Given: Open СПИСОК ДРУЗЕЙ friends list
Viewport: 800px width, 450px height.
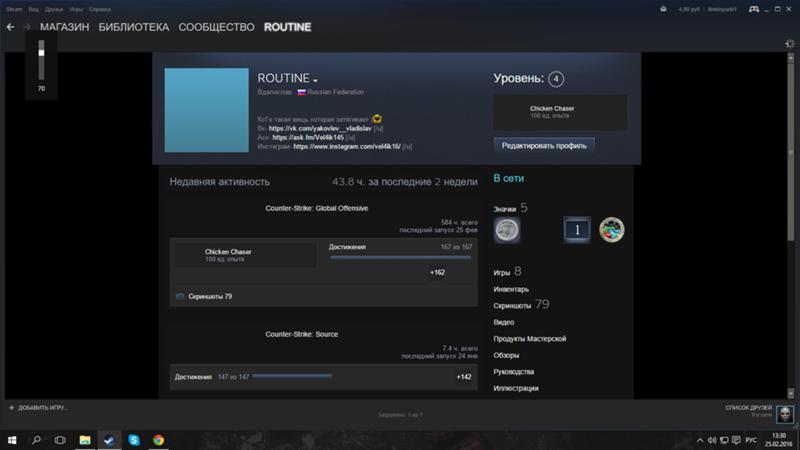Looking at the screenshot, I should tap(748, 408).
